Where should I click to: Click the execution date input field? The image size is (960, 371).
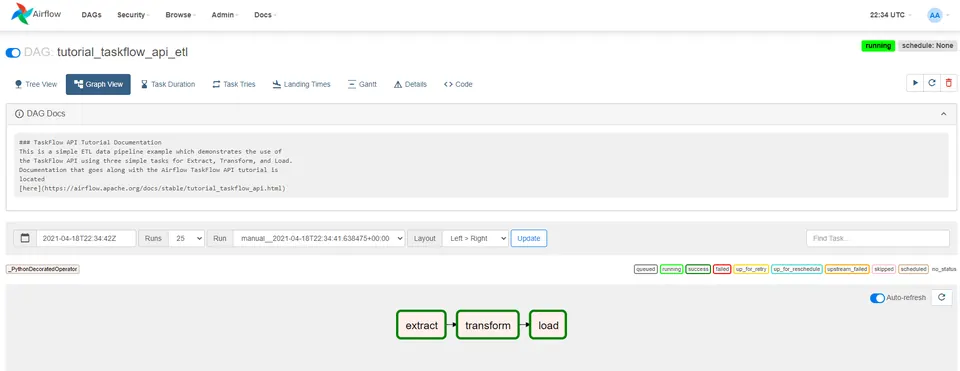coord(86,238)
